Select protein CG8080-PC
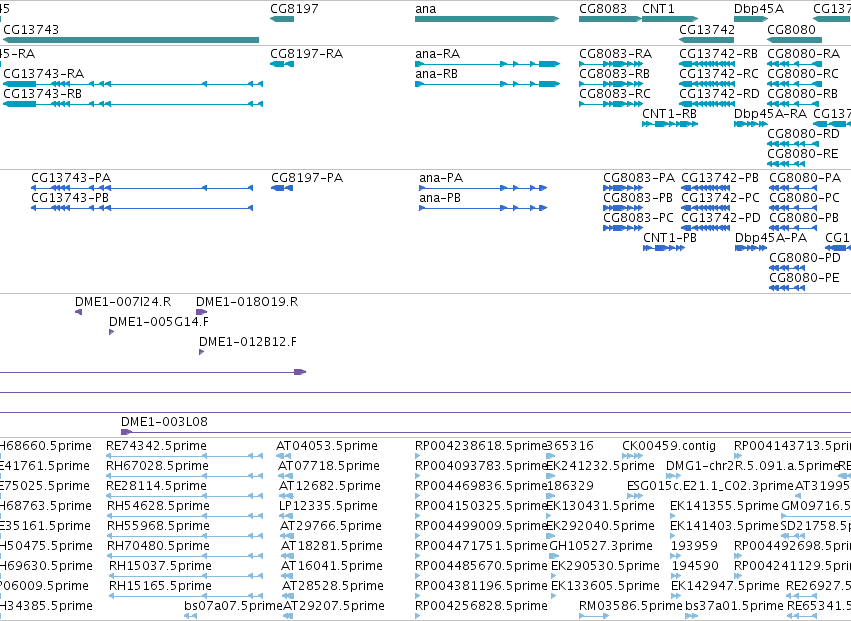This screenshot has height=621, width=851. point(795,208)
